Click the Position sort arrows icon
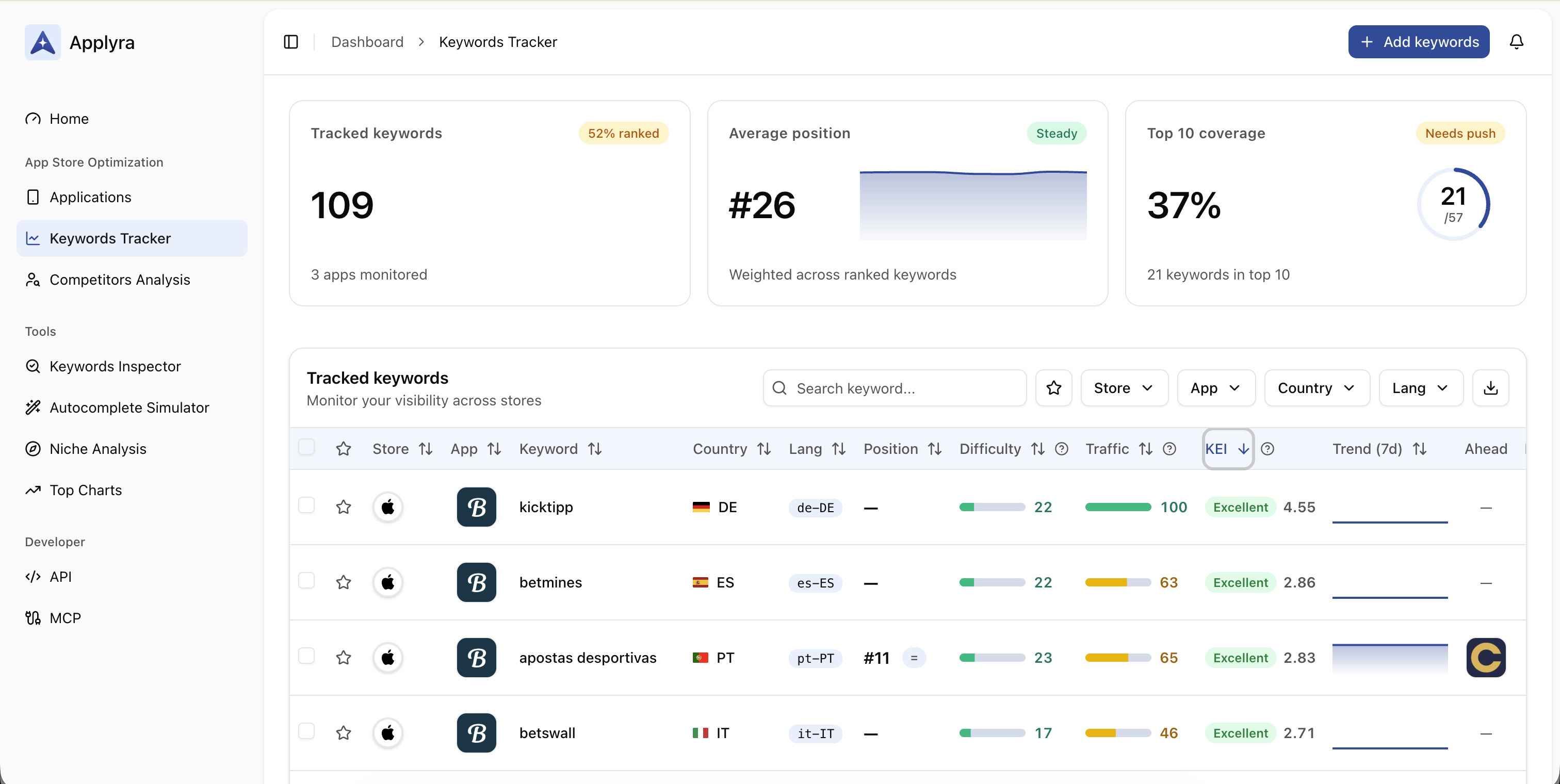 click(x=934, y=449)
